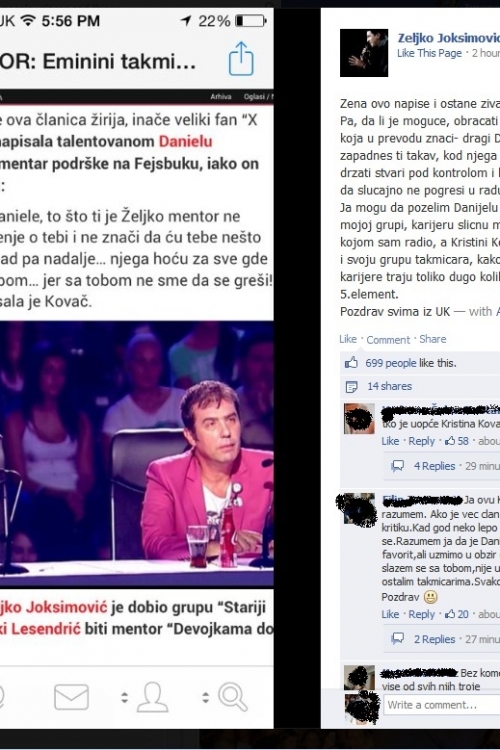Open the Arhiva menu item
The width and height of the screenshot is (500, 750).
[x=221, y=97]
